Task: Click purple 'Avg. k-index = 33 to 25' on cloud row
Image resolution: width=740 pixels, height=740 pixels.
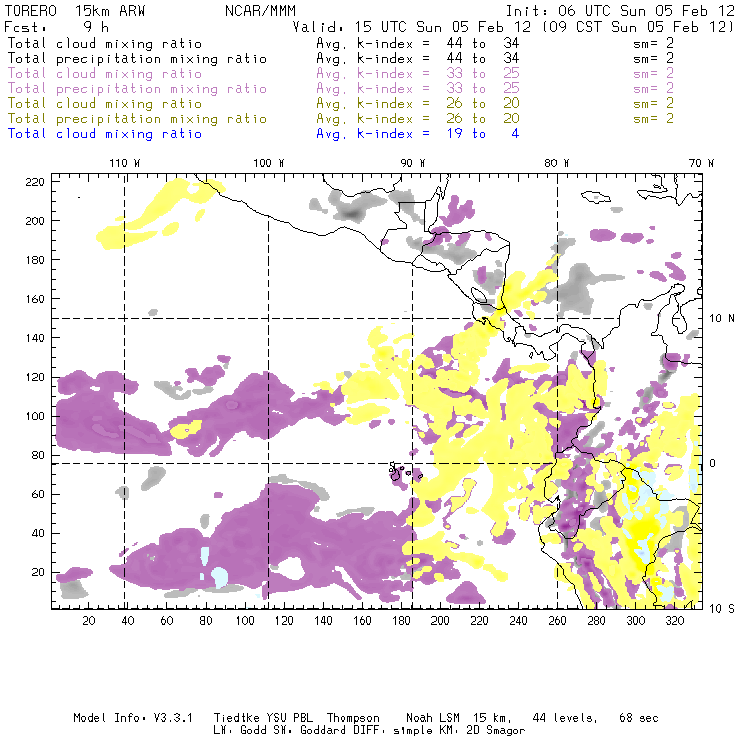Action: [x=418, y=74]
